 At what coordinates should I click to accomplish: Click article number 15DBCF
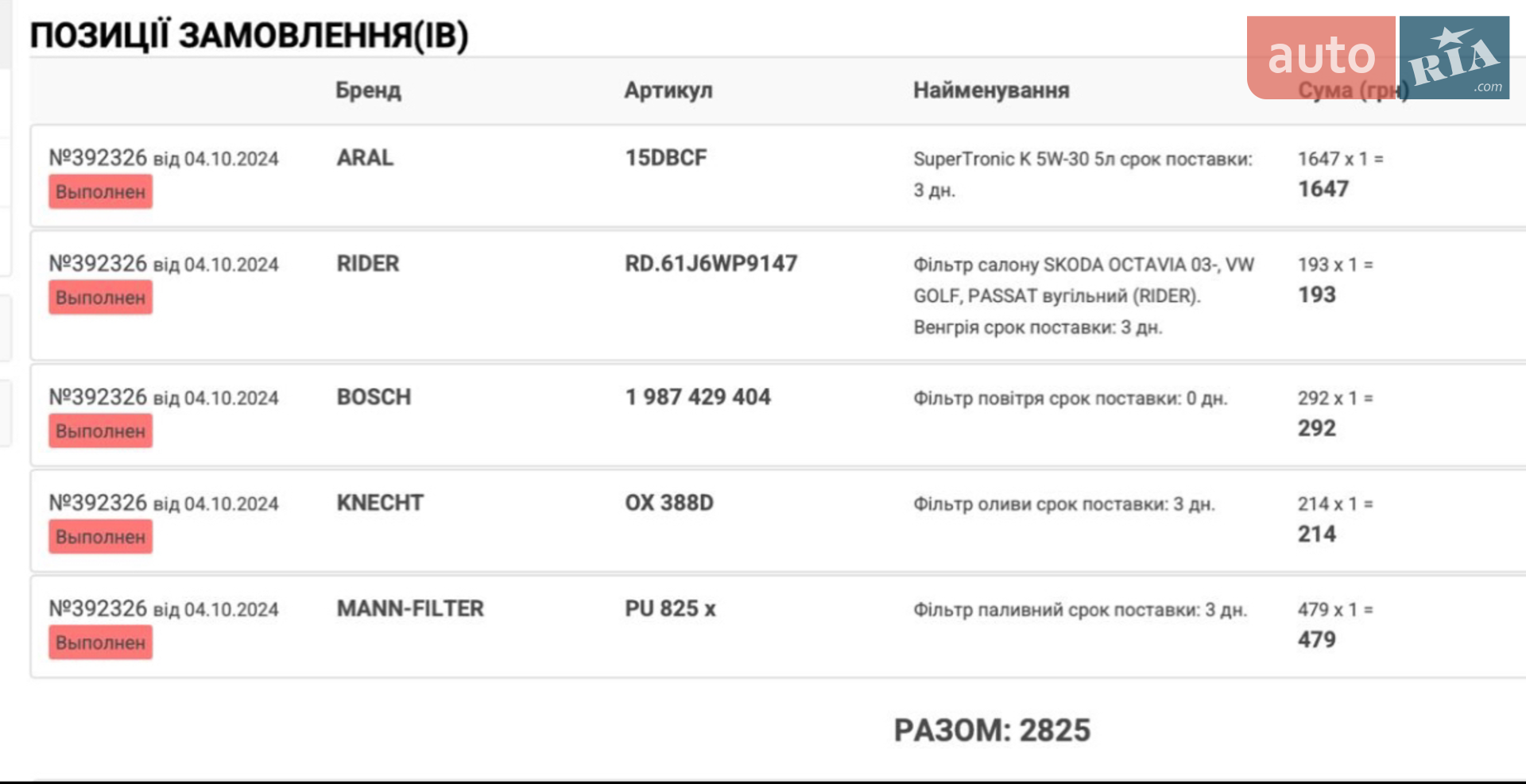click(x=666, y=158)
